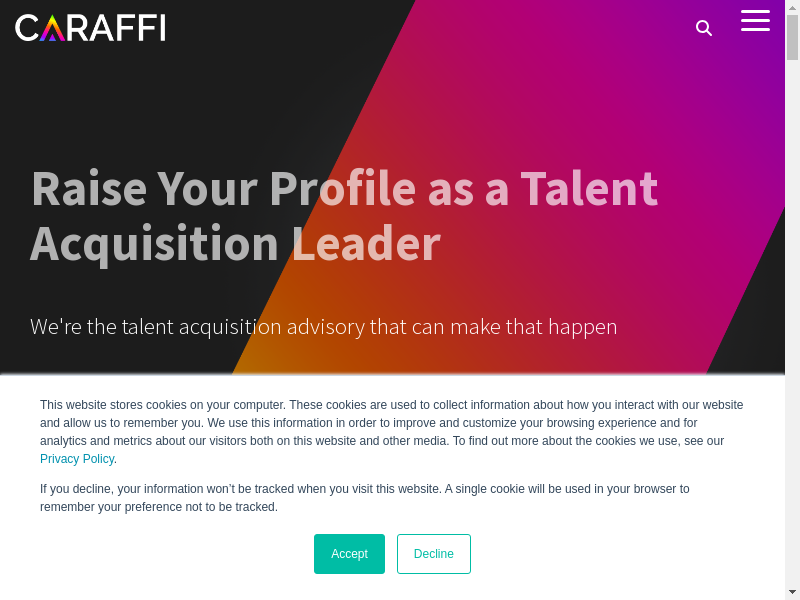Viewport: 800px width, 600px height.
Task: Click the word 'Raise' in the headline
Action: [x=88, y=189]
